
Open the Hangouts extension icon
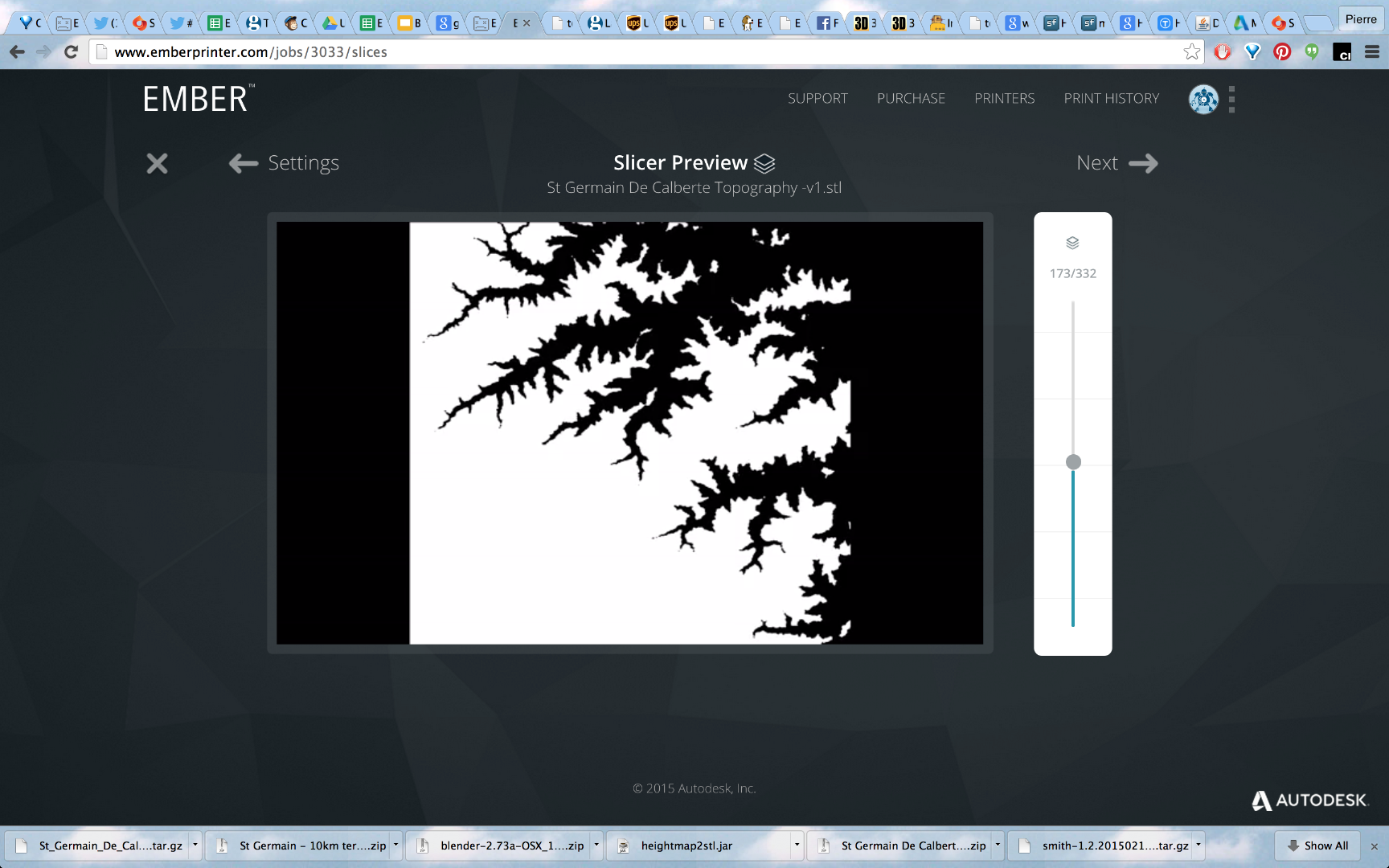coord(1313,51)
